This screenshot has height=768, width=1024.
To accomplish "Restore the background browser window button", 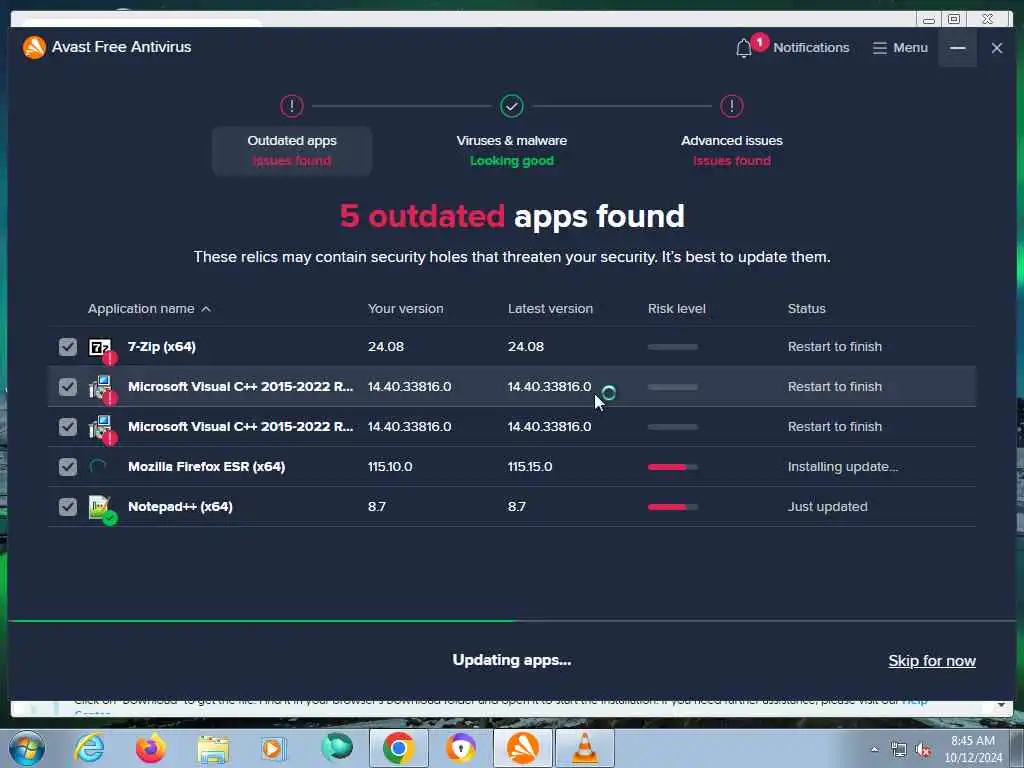I will point(953,19).
